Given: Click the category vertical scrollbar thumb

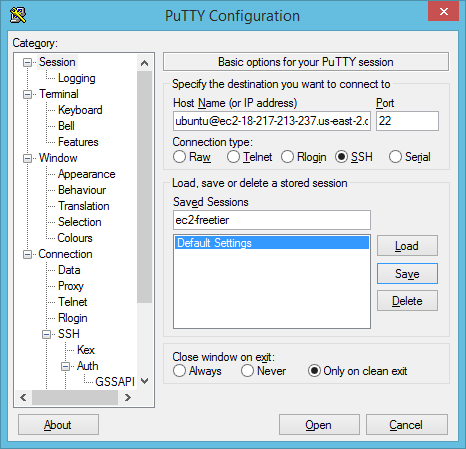Looking at the screenshot, I should point(144,187).
